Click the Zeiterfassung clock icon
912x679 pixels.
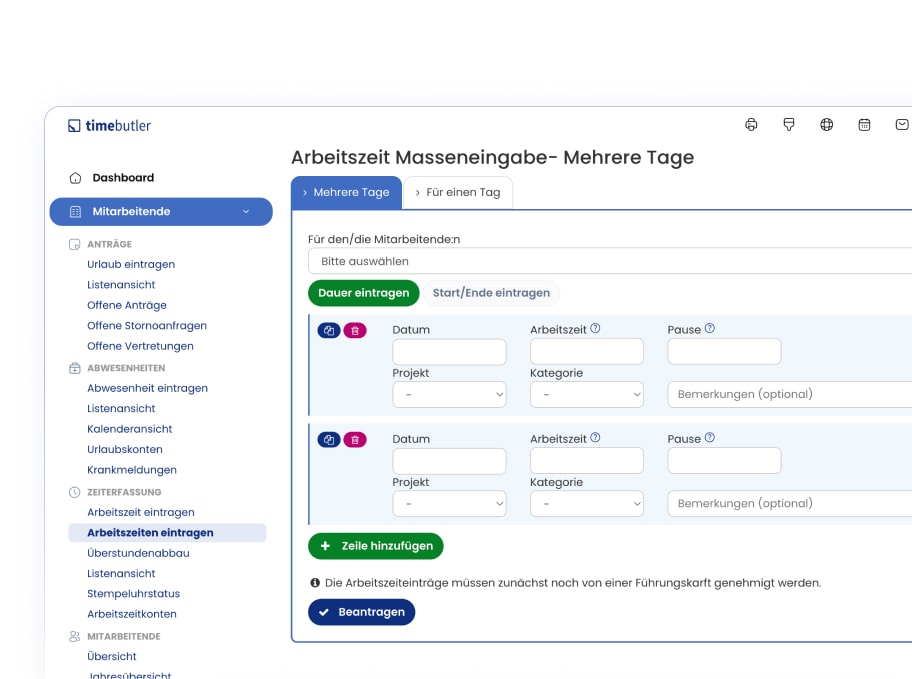click(x=74, y=492)
